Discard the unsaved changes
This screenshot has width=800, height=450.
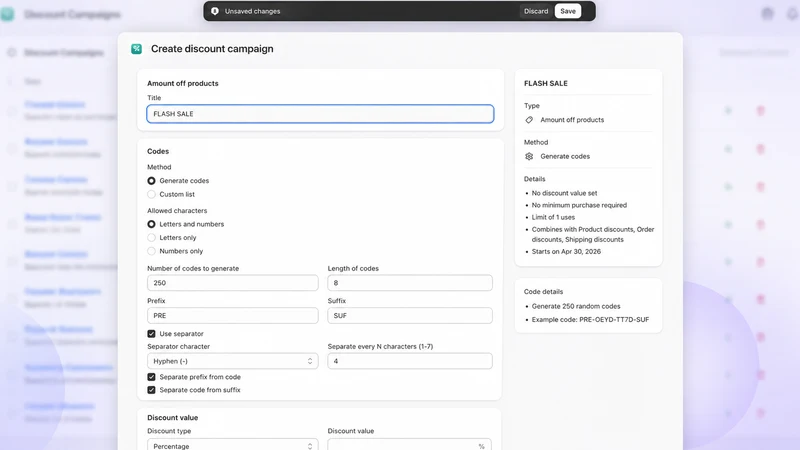(x=536, y=11)
